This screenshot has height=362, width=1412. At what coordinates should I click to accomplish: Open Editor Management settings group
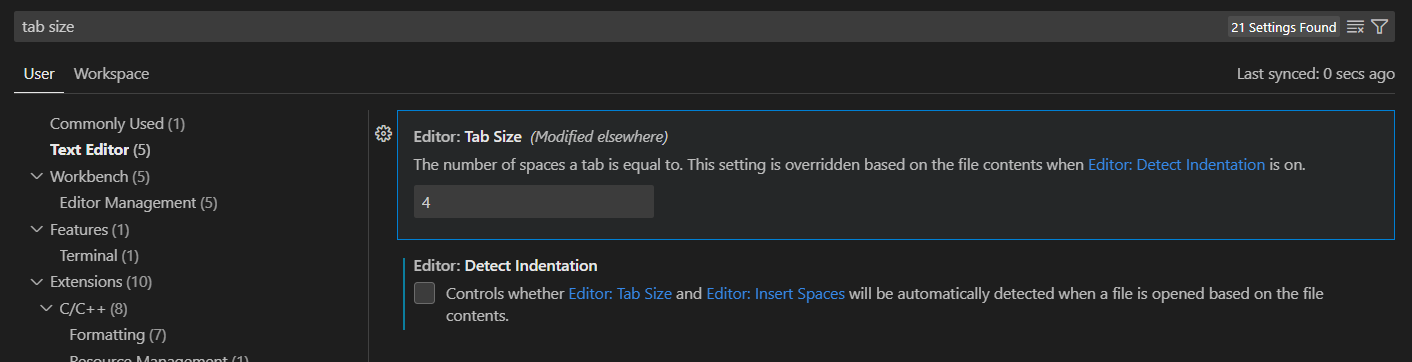click(x=139, y=203)
